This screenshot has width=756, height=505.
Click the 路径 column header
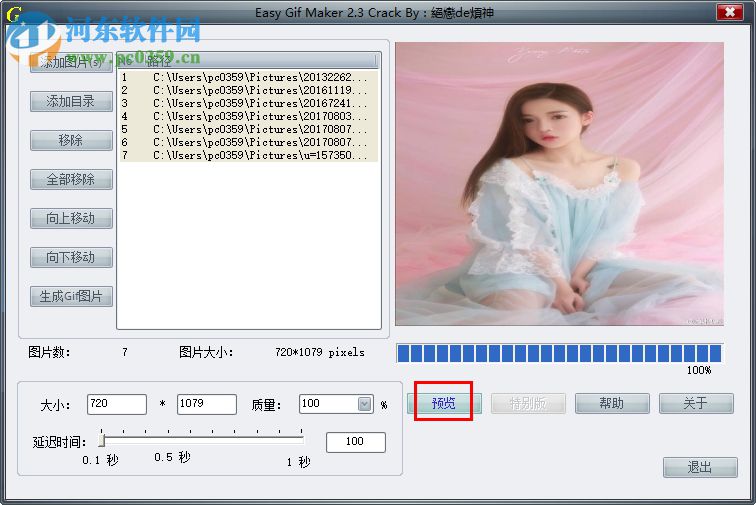tap(260, 61)
